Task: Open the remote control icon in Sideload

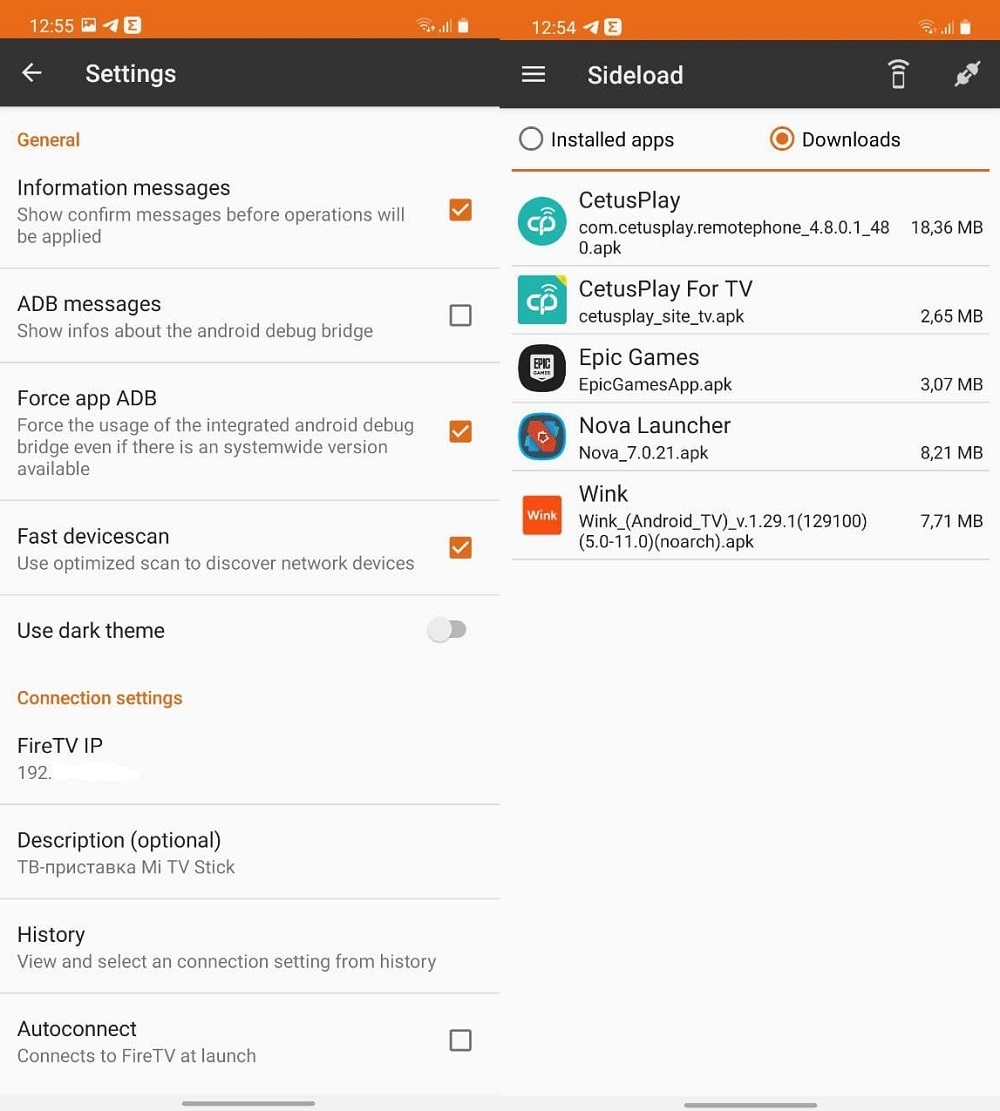Action: coord(898,74)
